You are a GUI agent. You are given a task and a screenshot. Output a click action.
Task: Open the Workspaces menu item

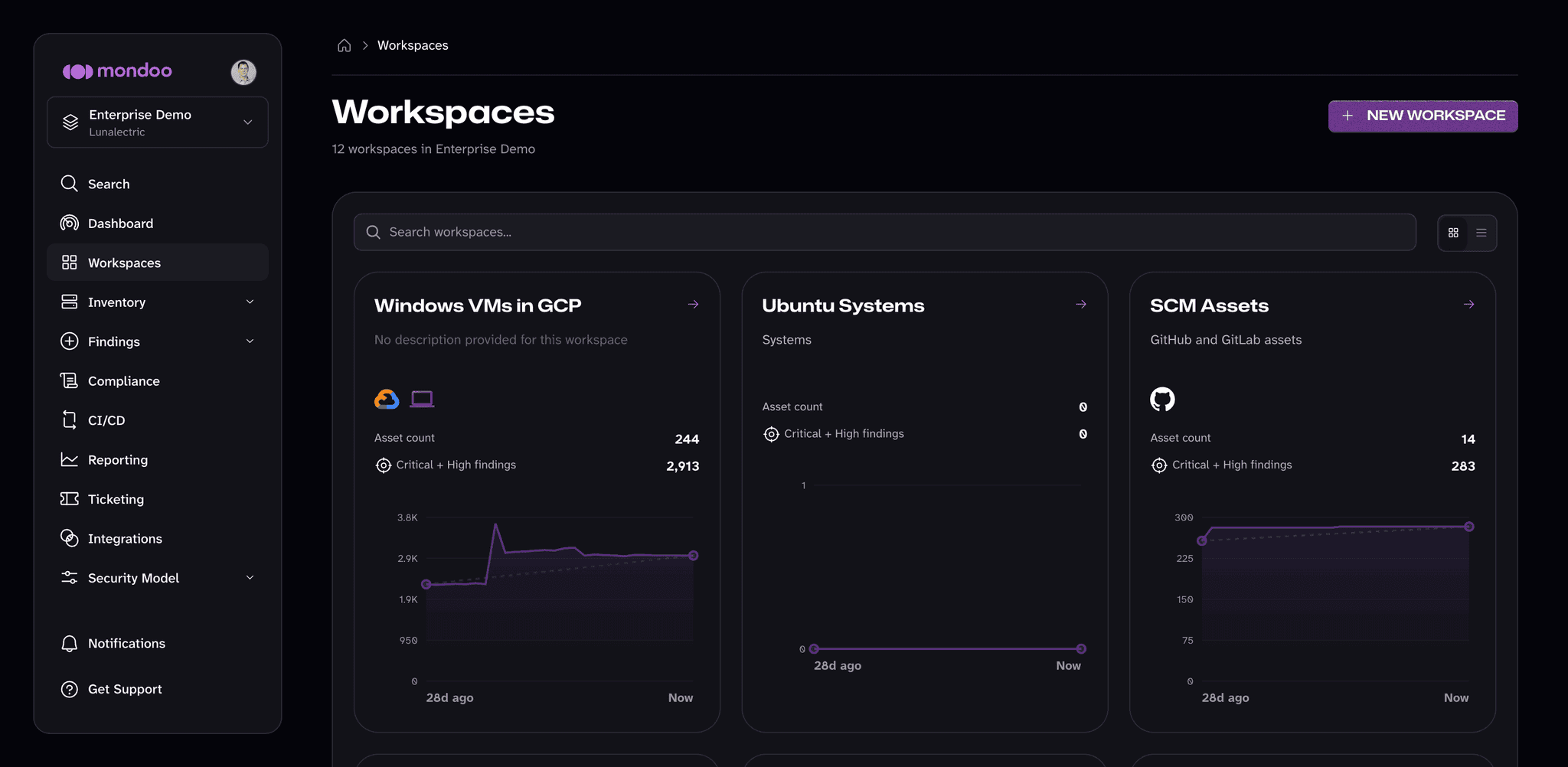pos(158,263)
